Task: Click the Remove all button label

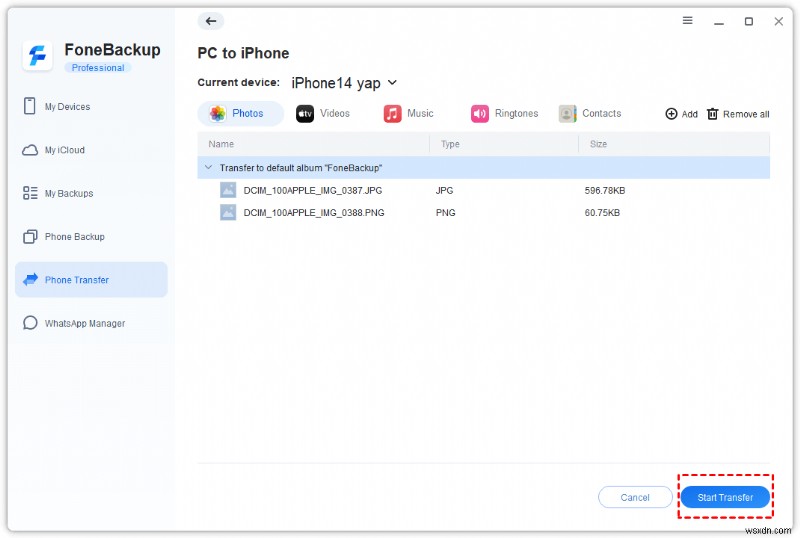Action: pyautogui.click(x=746, y=114)
